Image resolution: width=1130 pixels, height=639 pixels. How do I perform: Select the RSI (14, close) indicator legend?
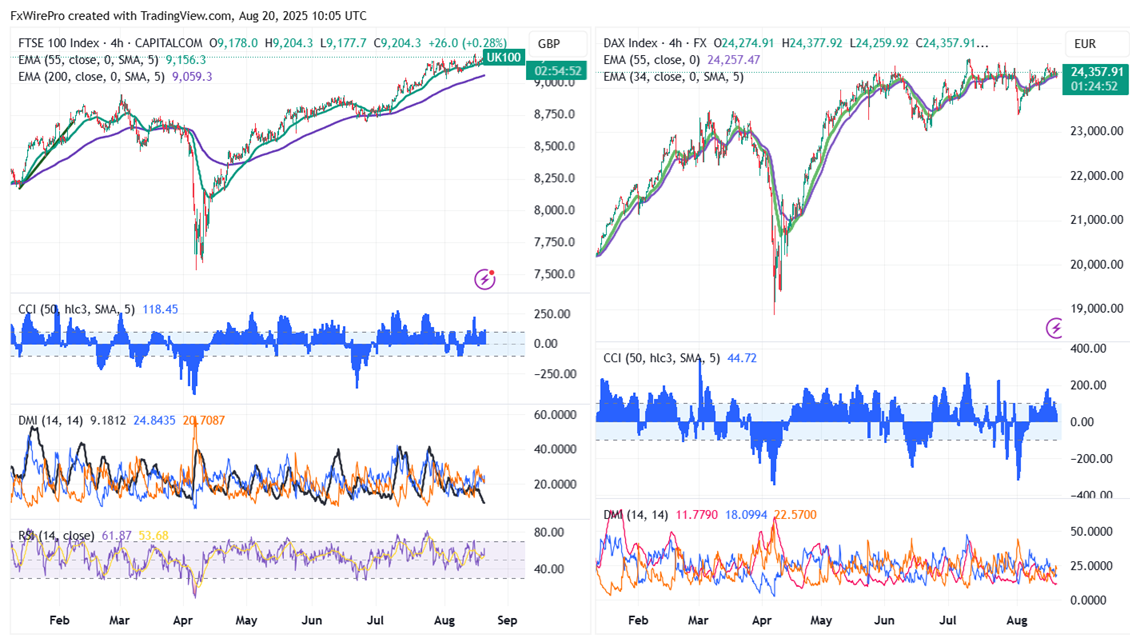click(x=55, y=536)
